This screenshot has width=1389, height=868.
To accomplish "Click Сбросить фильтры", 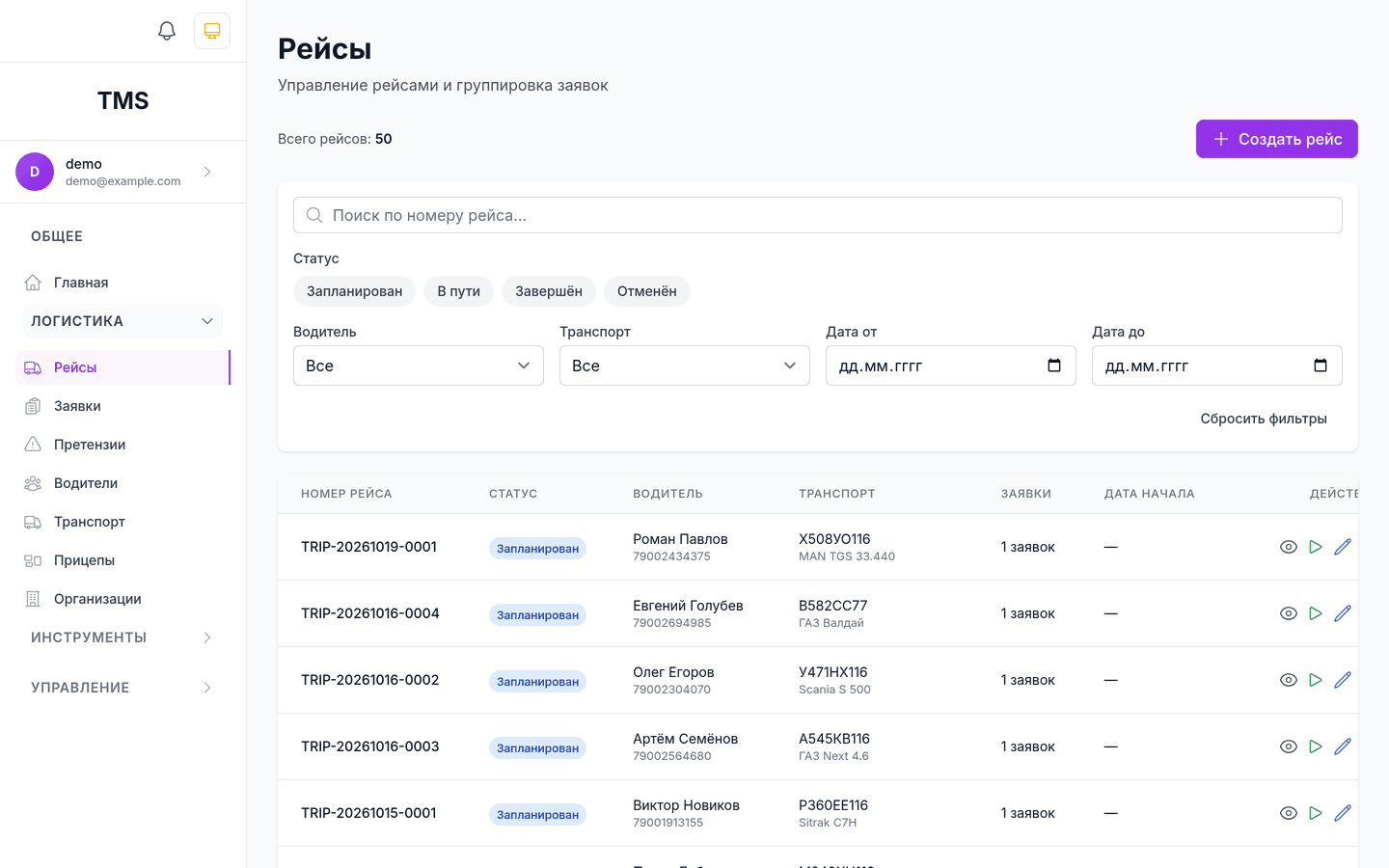I will (1264, 419).
